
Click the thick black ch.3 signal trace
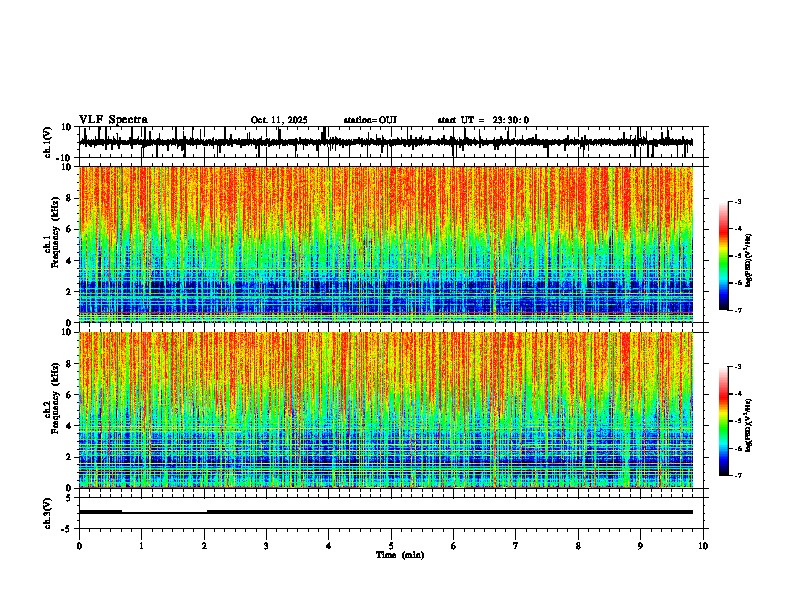[450, 512]
